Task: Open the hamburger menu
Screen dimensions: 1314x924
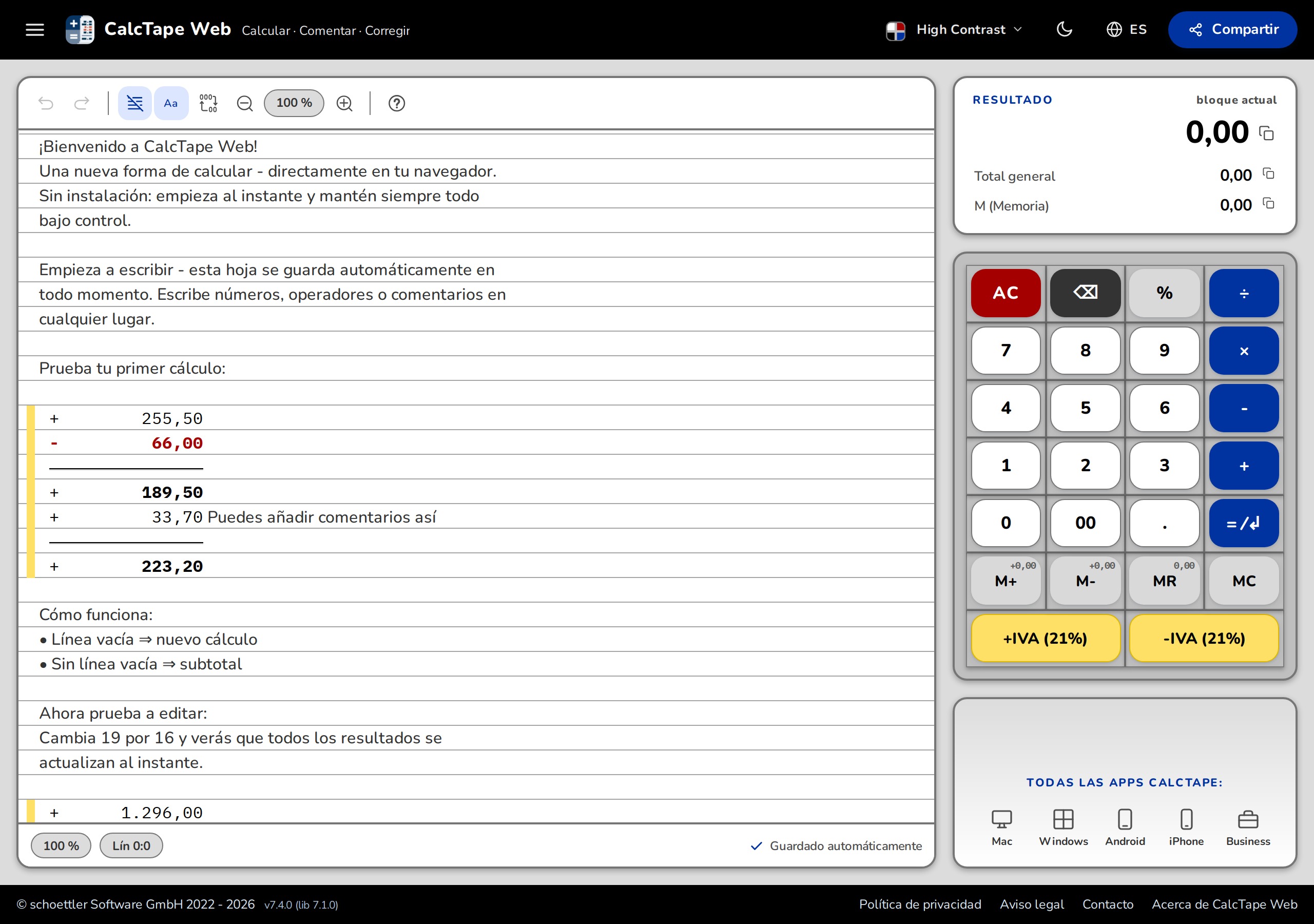Action: tap(35, 30)
